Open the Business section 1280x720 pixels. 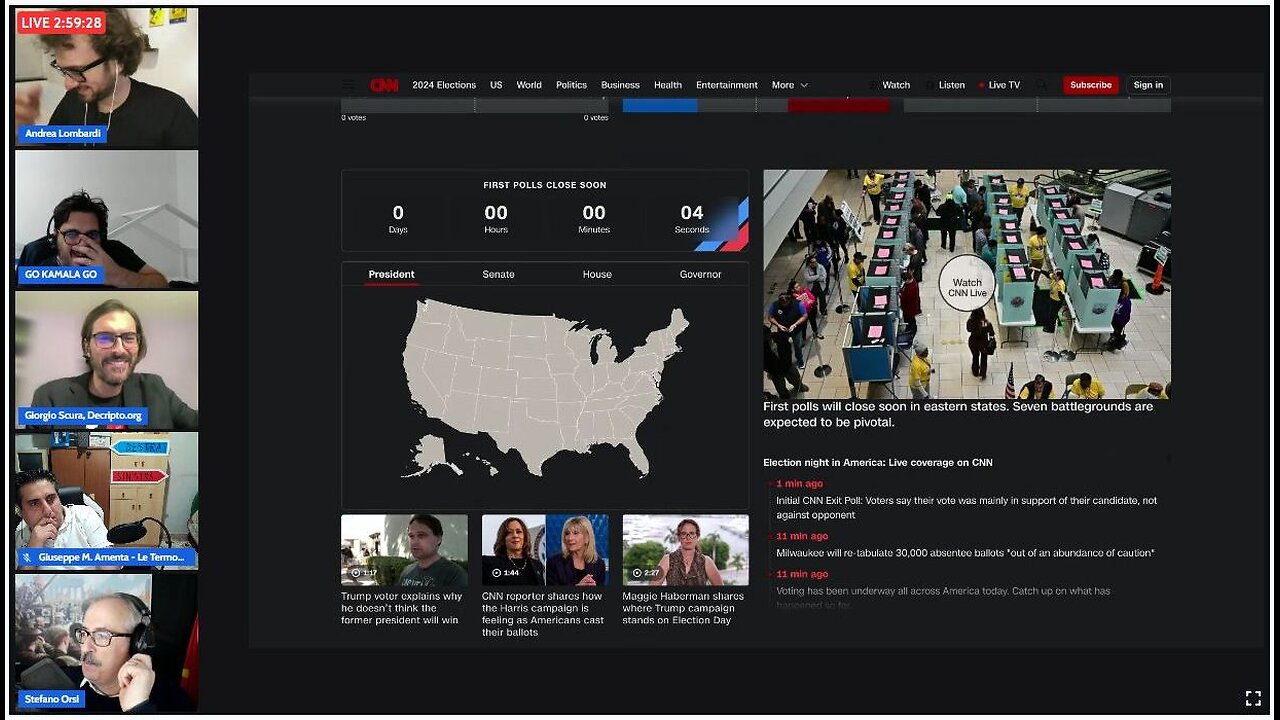[x=620, y=85]
